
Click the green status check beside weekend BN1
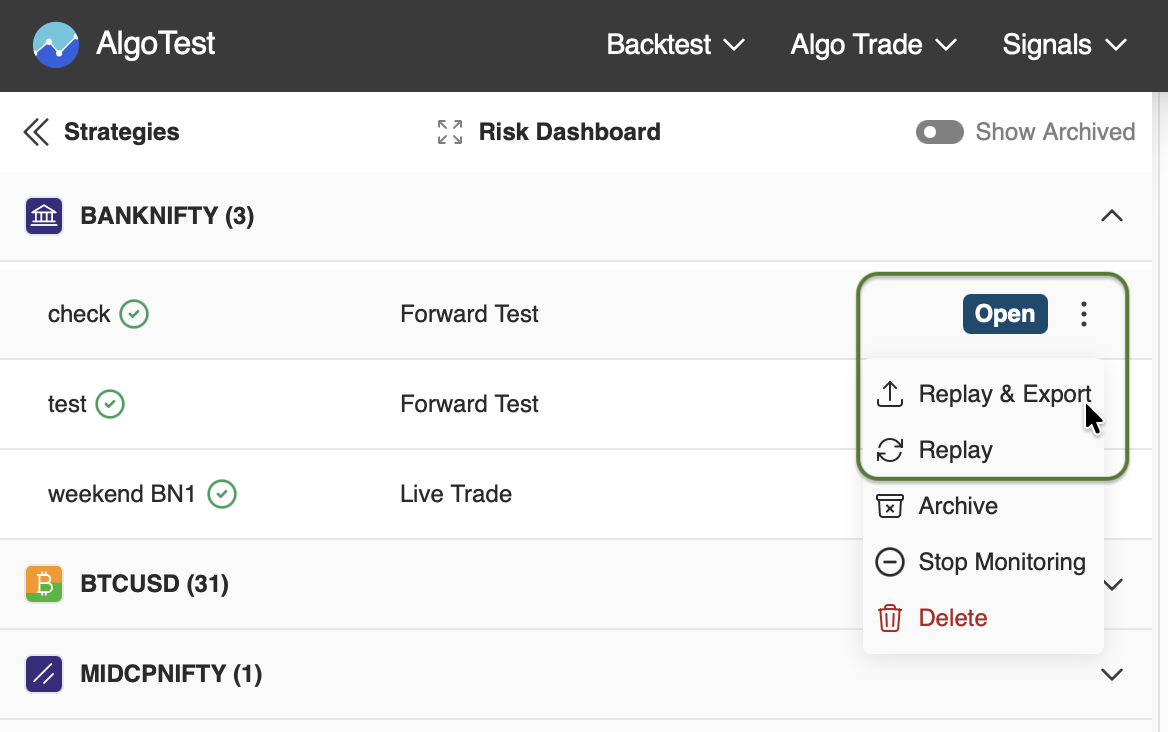222,494
